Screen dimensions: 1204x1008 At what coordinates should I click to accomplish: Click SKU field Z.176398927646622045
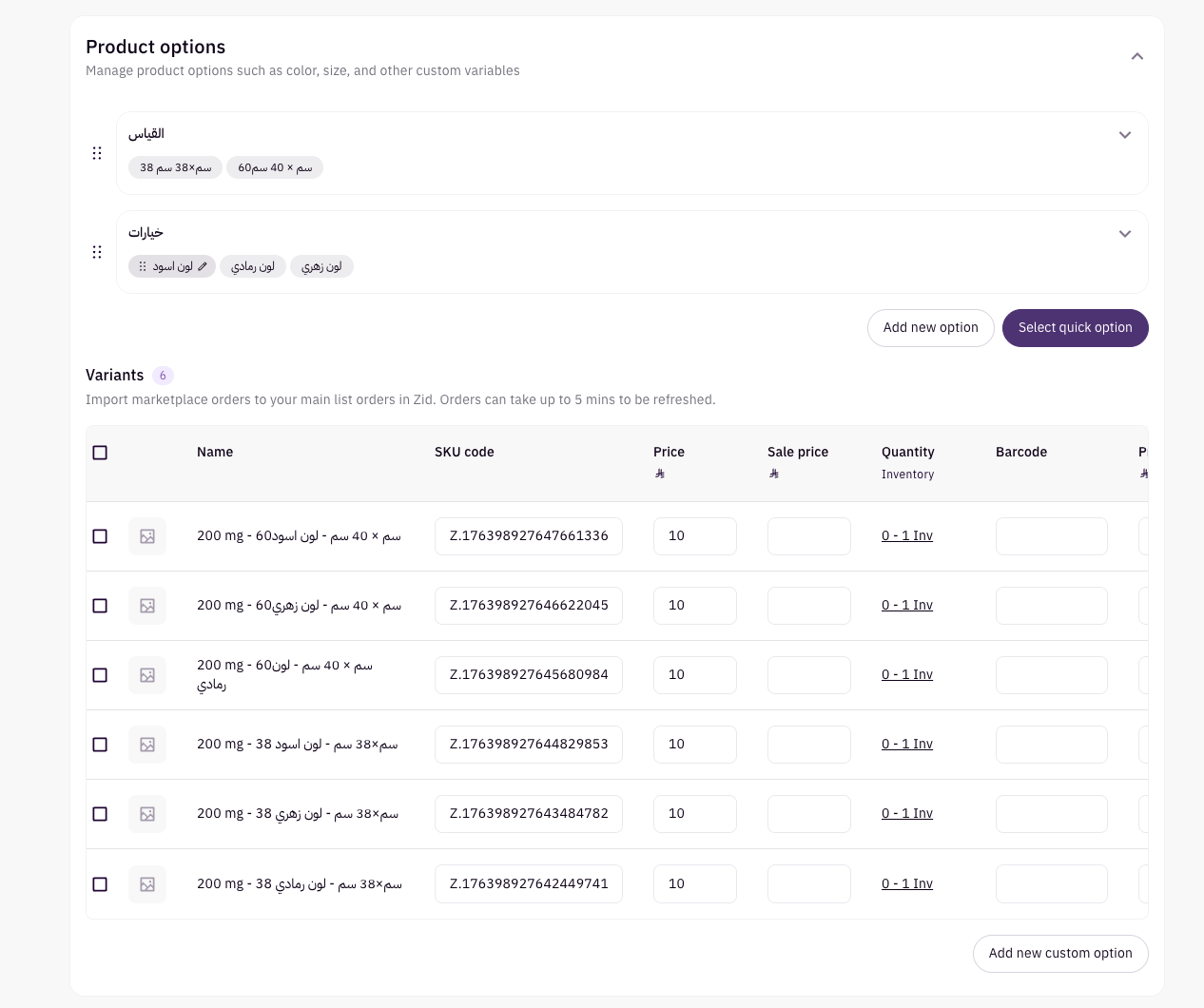point(529,606)
